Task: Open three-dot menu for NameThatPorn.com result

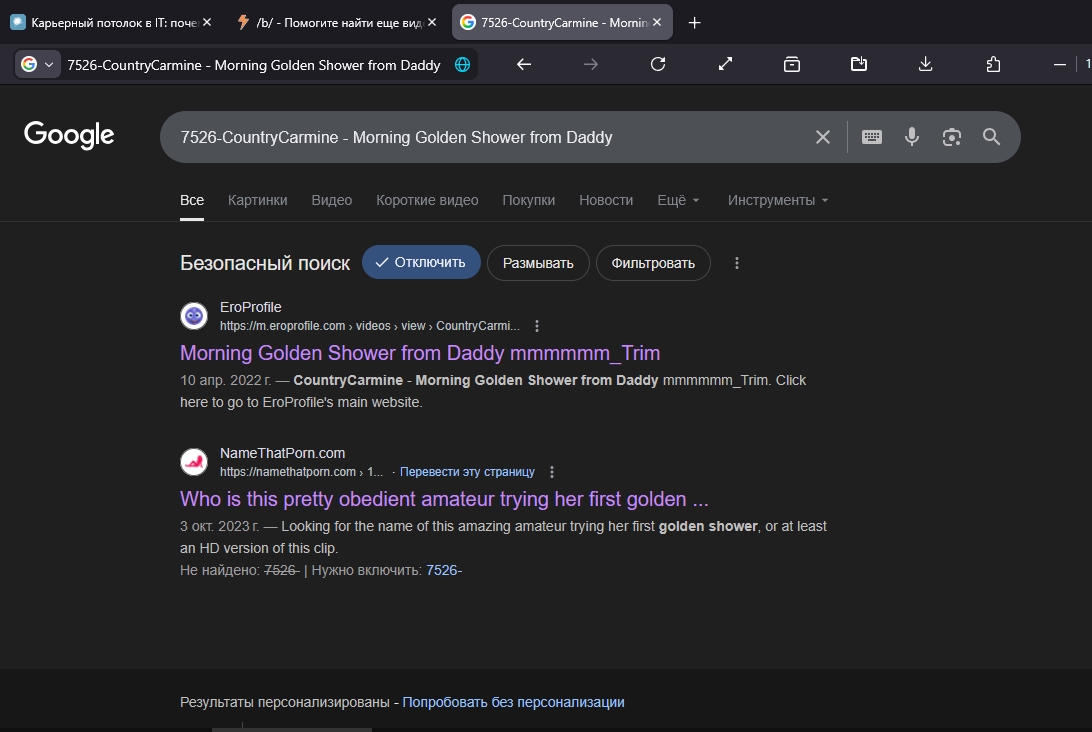Action: (552, 472)
